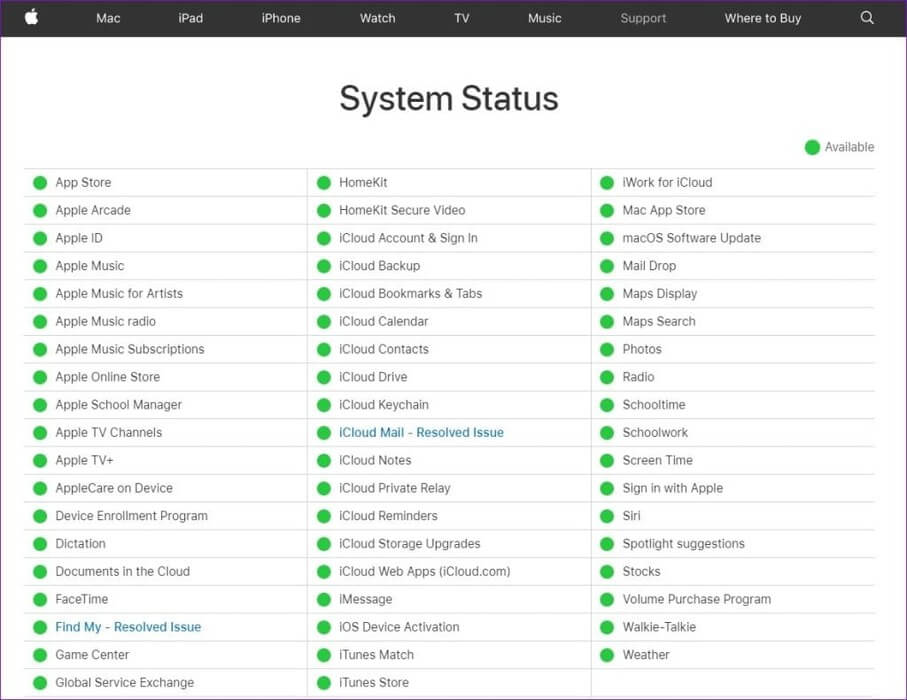Select Global Service Exchange text
Image resolution: width=907 pixels, height=700 pixels.
(x=124, y=683)
